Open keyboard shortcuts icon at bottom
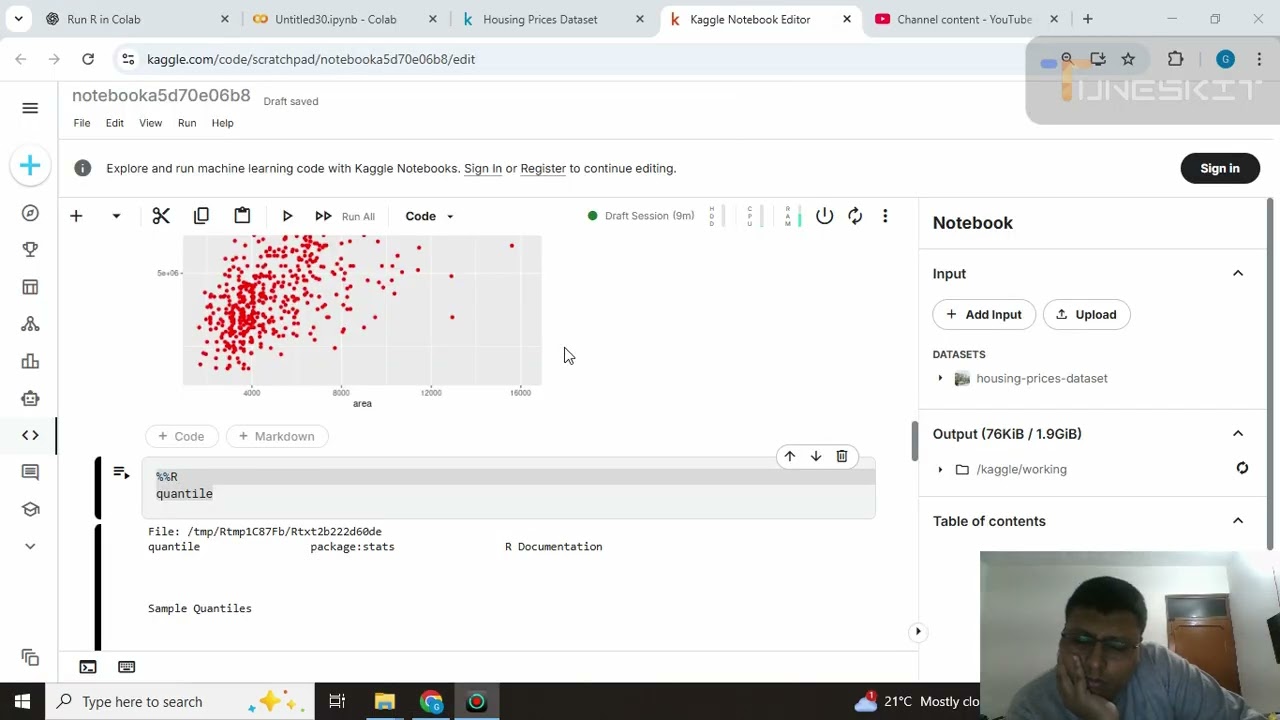Screen dimensions: 1280x720 126,667
